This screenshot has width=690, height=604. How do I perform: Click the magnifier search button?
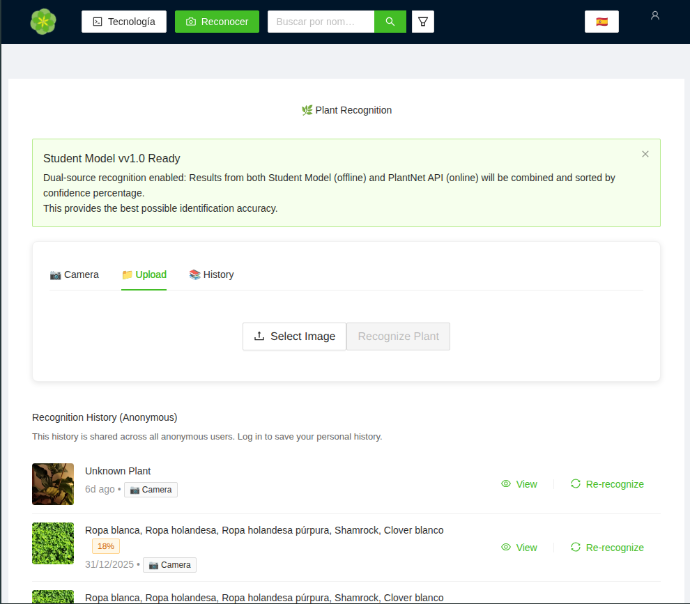click(x=390, y=21)
